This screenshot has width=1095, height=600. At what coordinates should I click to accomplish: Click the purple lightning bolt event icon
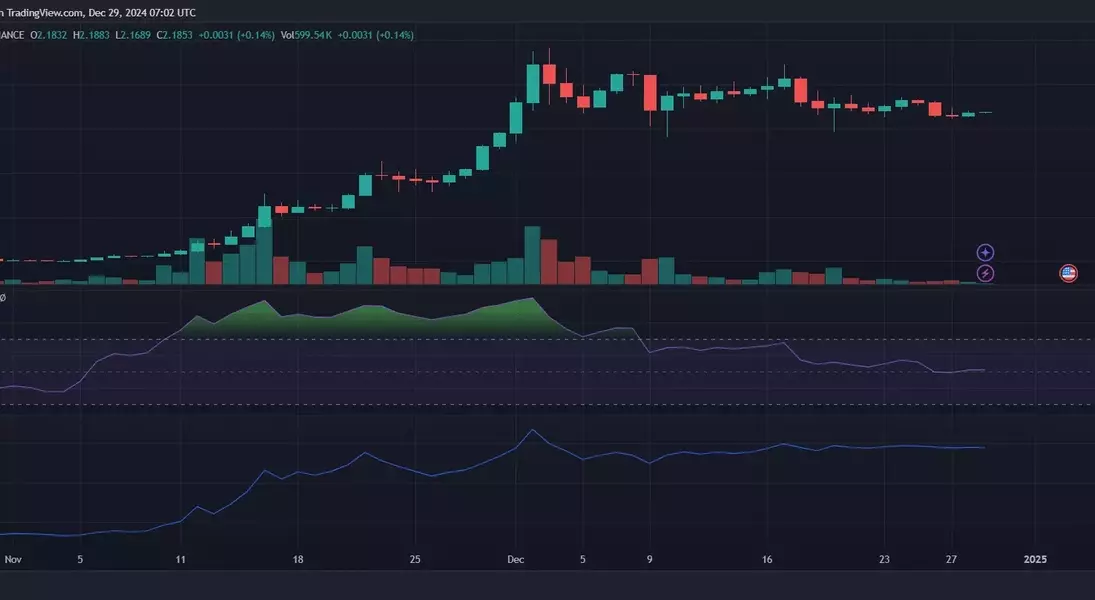(x=985, y=273)
